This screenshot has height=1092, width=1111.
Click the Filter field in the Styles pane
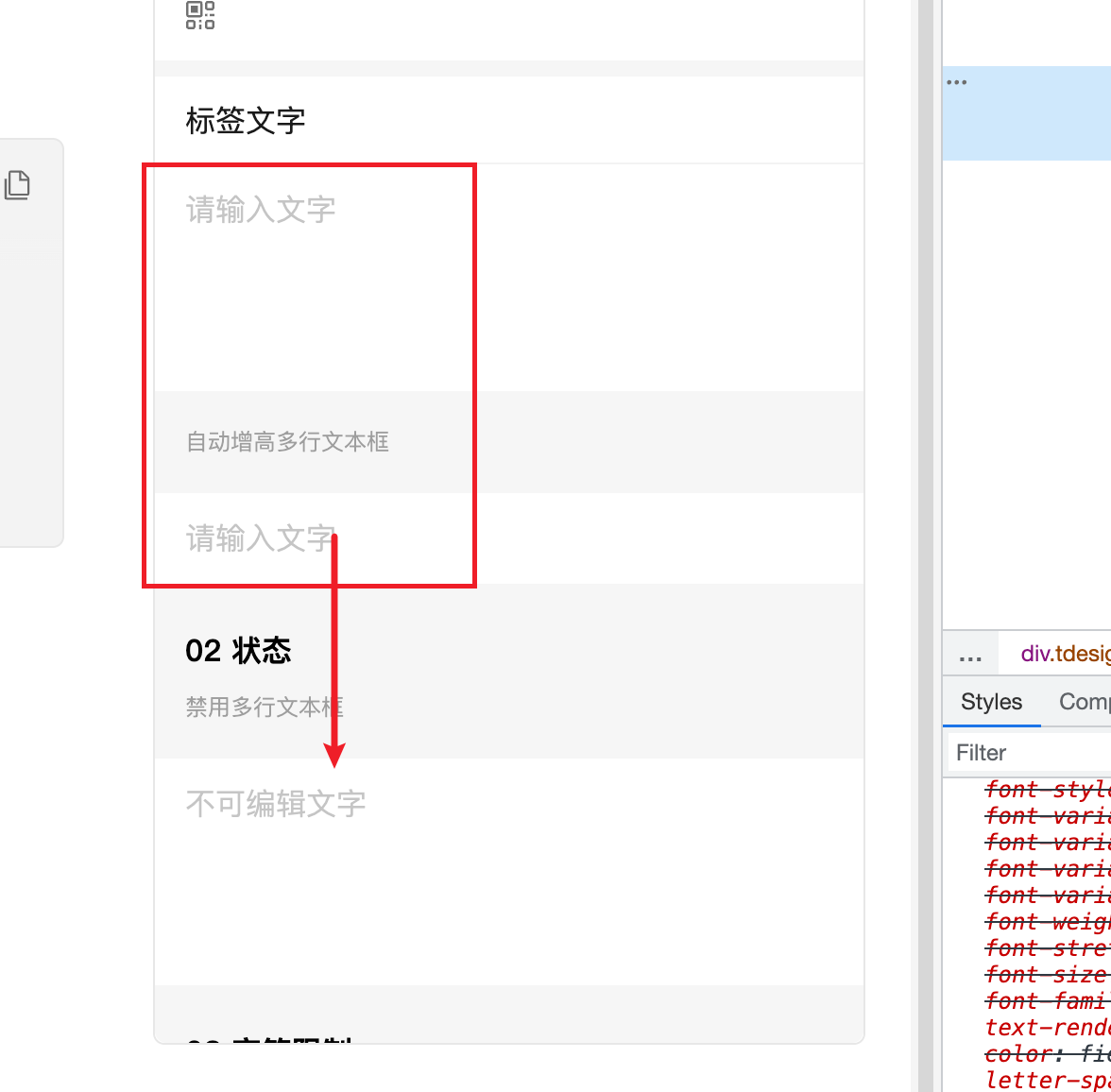(1001, 753)
